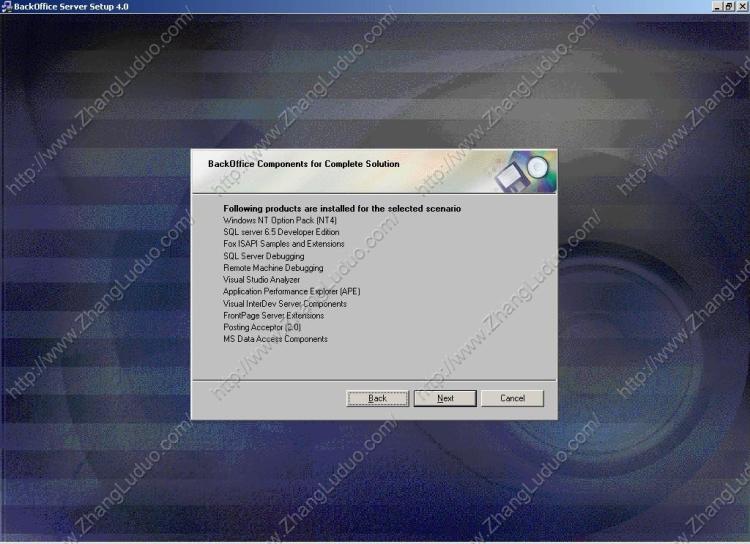The width and height of the screenshot is (750, 544).
Task: Click the floppy disk and CD setup graphic
Action: click(525, 172)
